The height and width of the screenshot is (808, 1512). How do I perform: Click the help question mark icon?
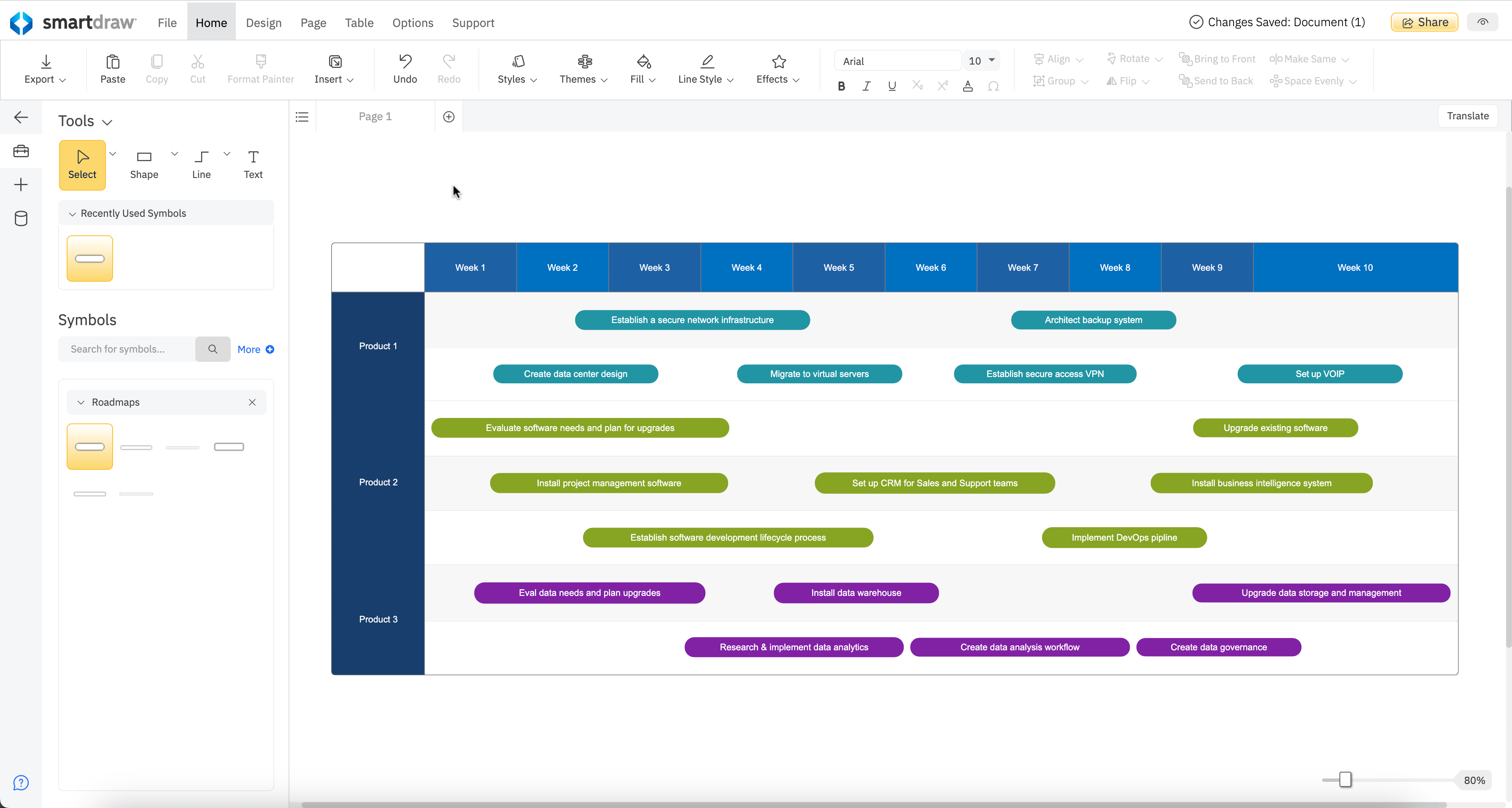coord(21,783)
